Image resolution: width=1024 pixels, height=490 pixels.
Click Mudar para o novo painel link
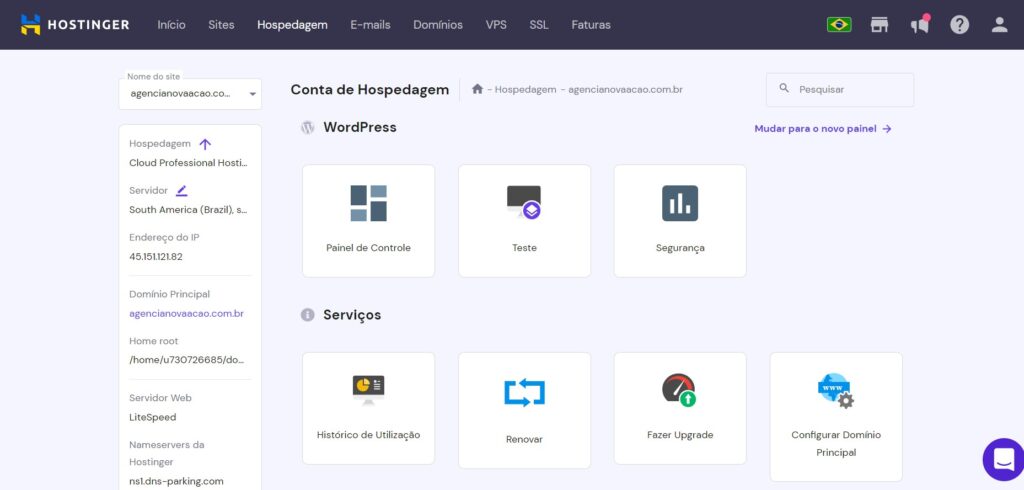[822, 129]
